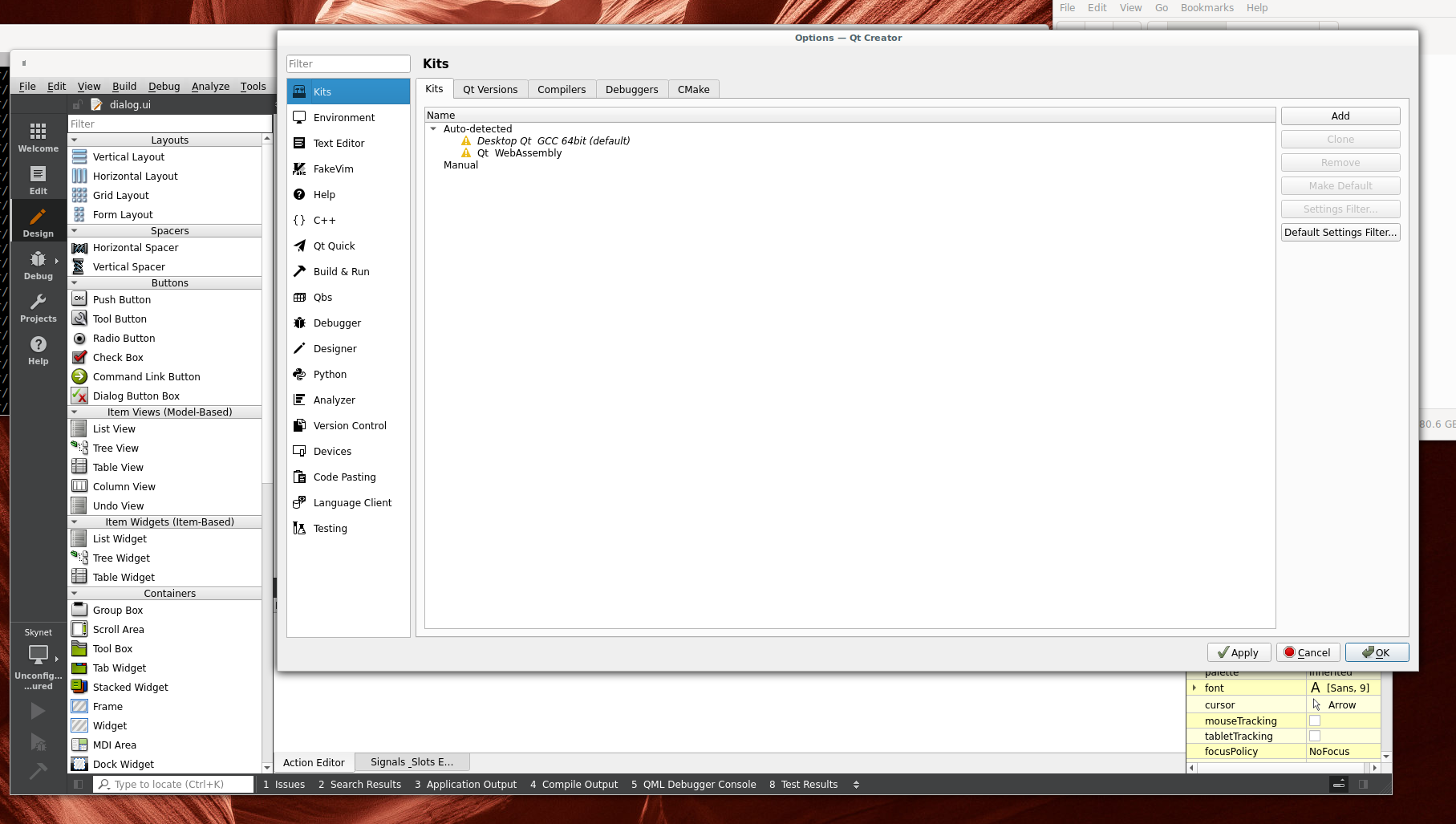This screenshot has width=1456, height=824.
Task: Click Default Settings Filter... button
Action: click(1340, 232)
